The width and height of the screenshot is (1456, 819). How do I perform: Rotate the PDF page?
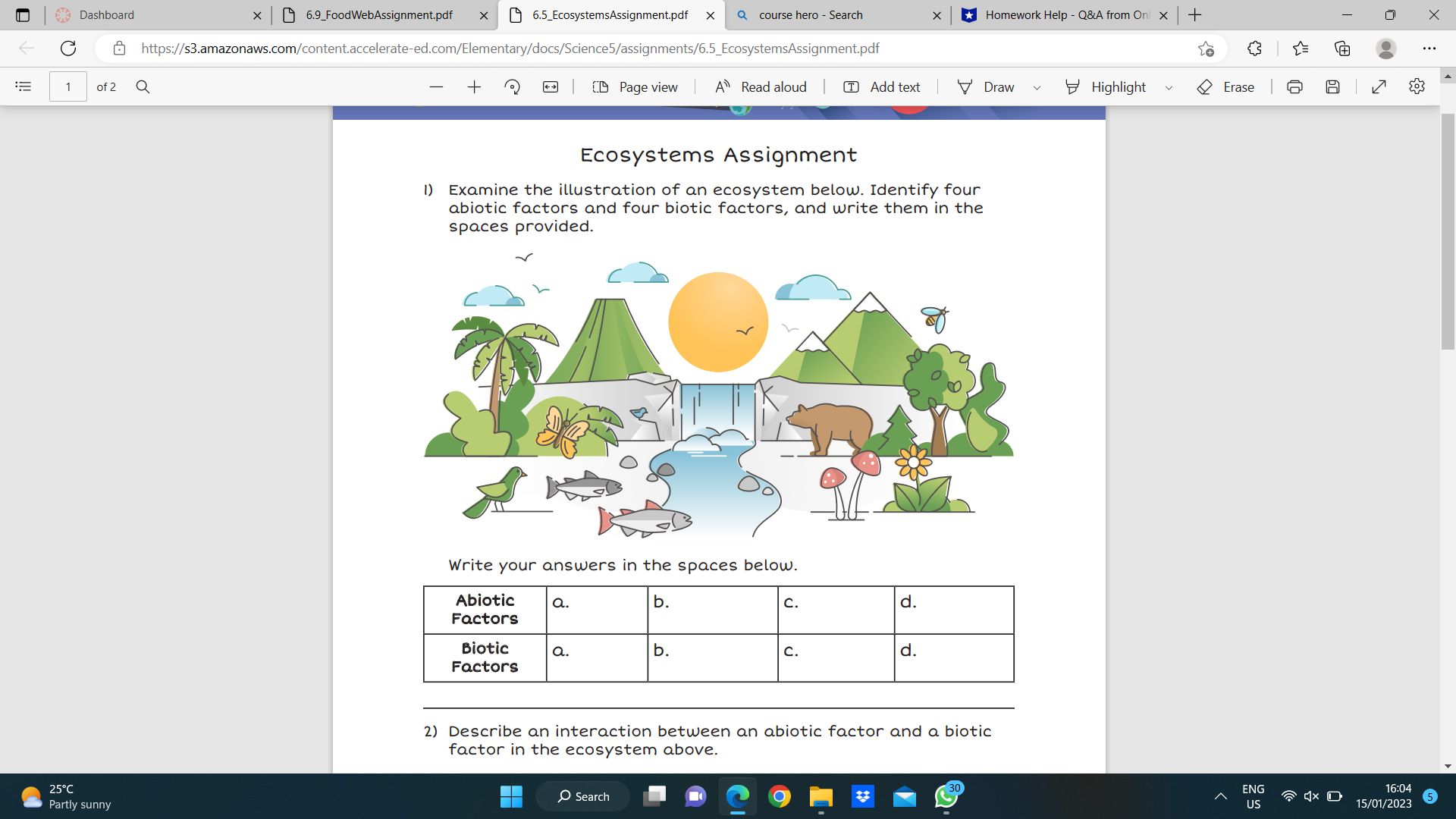tap(513, 86)
